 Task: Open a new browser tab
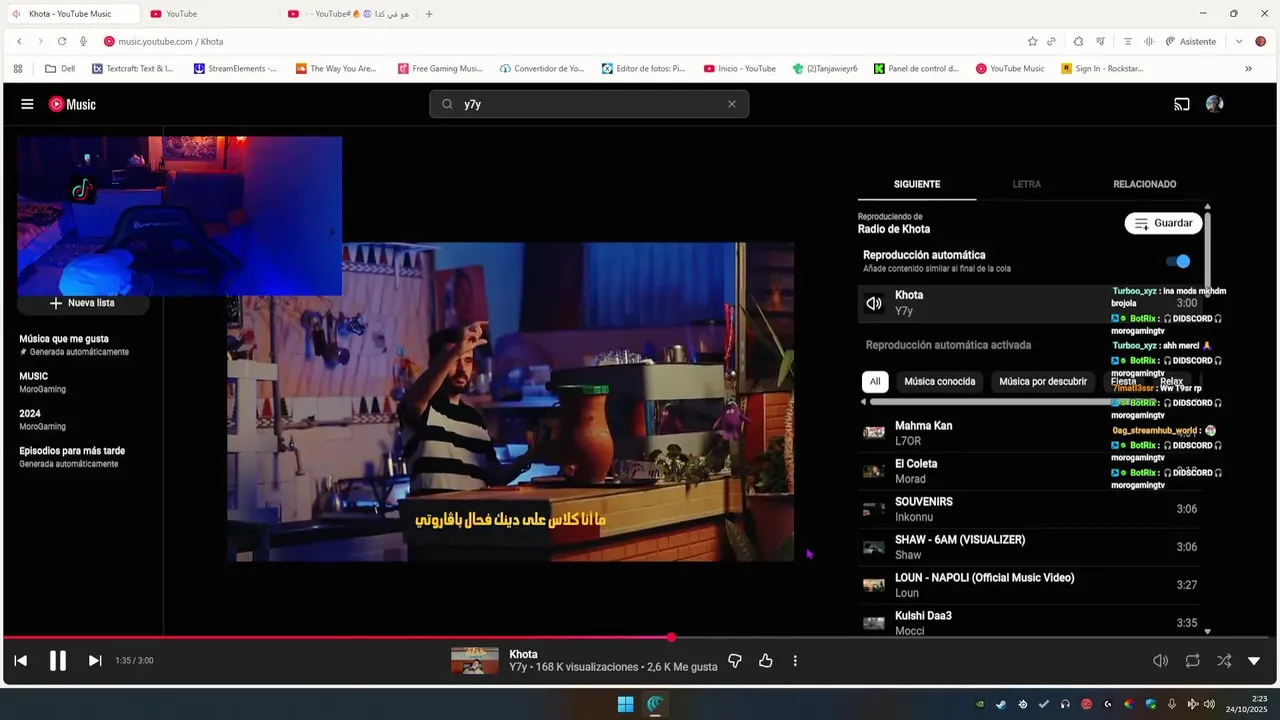[x=429, y=14]
